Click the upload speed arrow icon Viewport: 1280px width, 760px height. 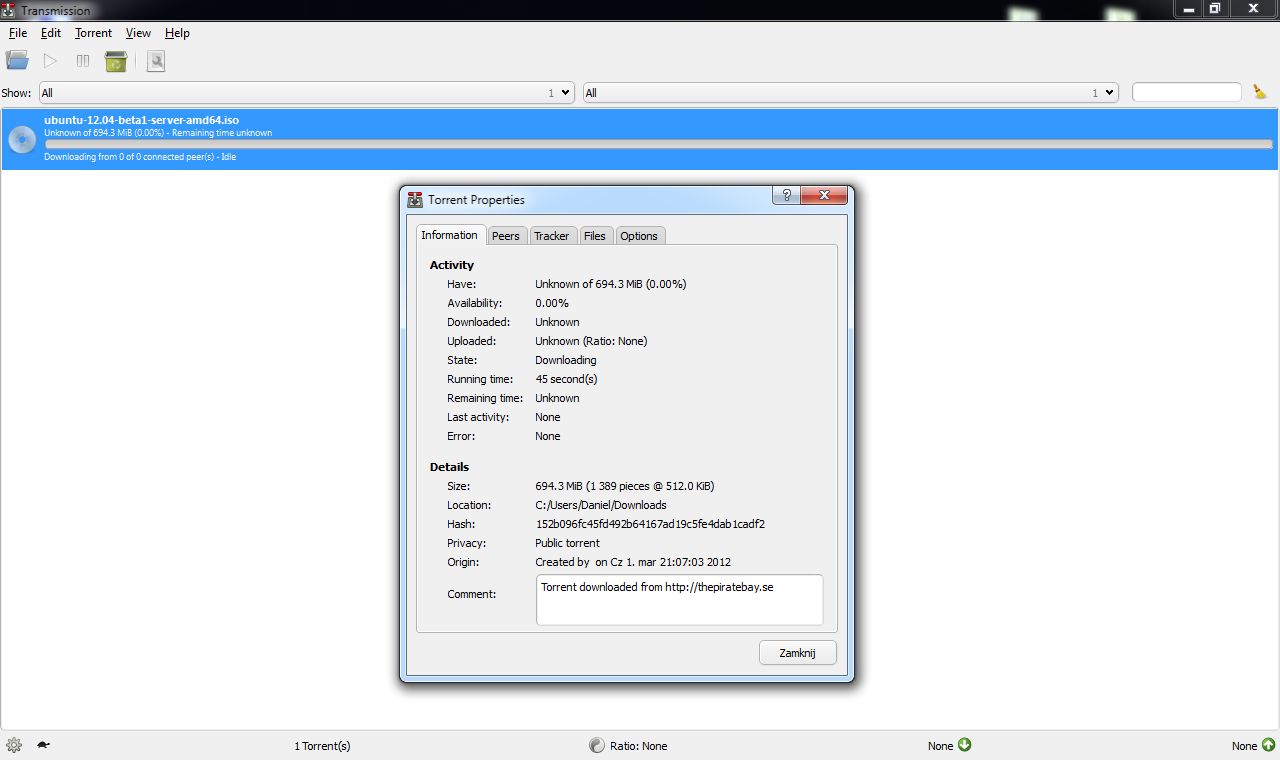tap(1268, 745)
